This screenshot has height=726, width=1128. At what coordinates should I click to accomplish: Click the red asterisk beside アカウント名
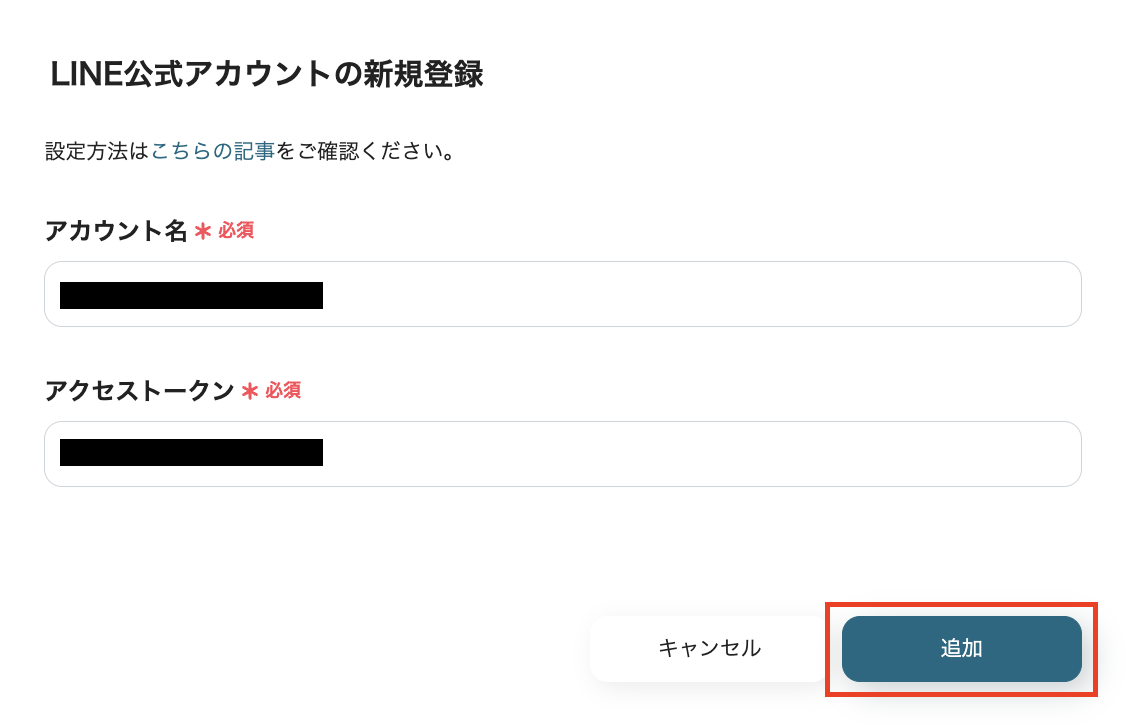(203, 231)
